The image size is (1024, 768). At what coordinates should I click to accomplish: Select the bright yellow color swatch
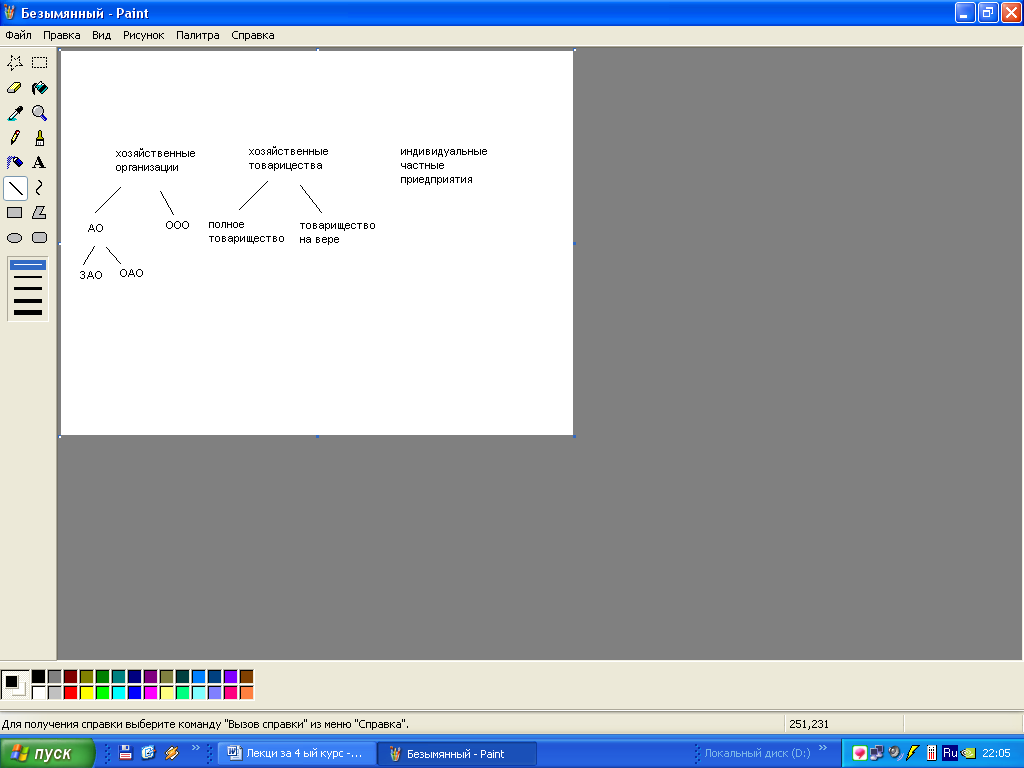coord(87,692)
